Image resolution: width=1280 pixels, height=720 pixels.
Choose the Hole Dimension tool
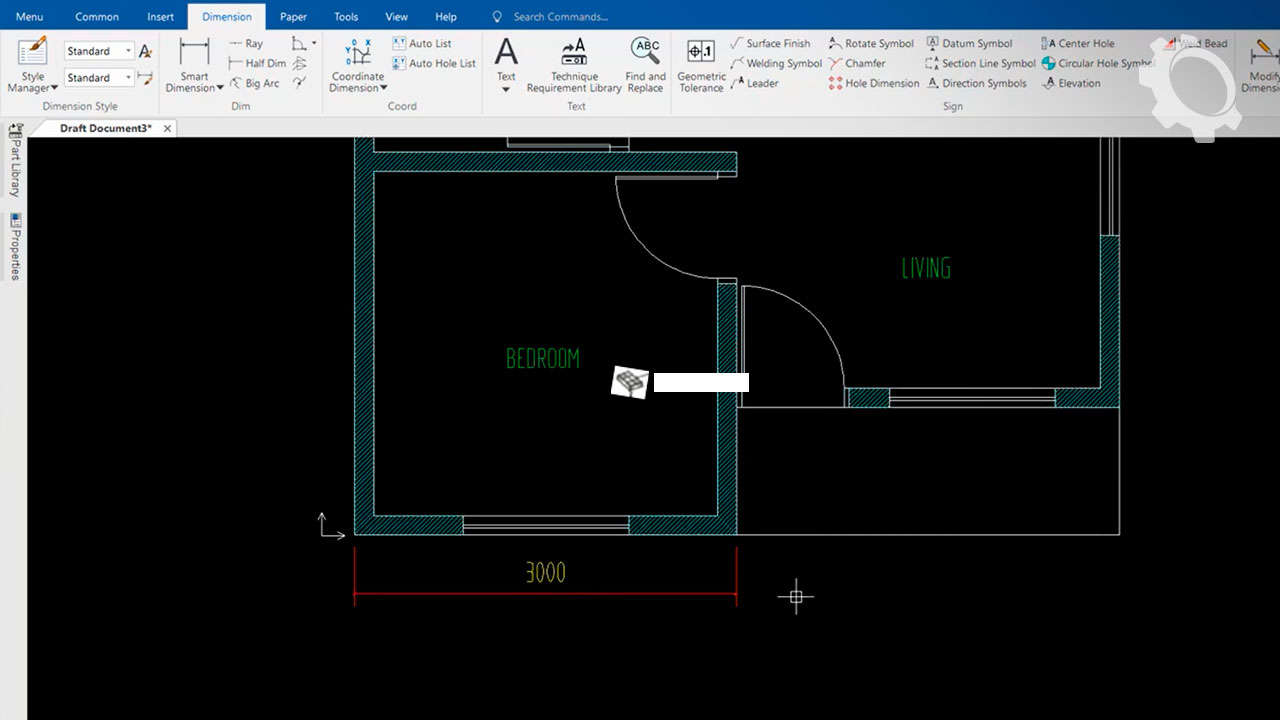point(873,83)
